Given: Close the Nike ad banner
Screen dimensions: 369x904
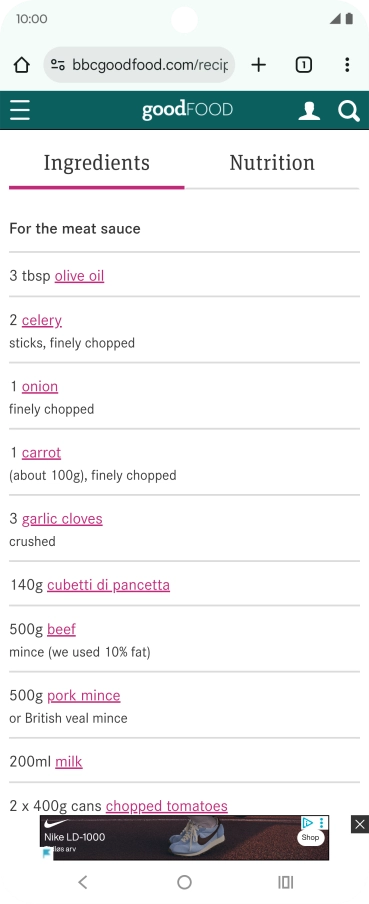Looking at the screenshot, I should 360,824.
